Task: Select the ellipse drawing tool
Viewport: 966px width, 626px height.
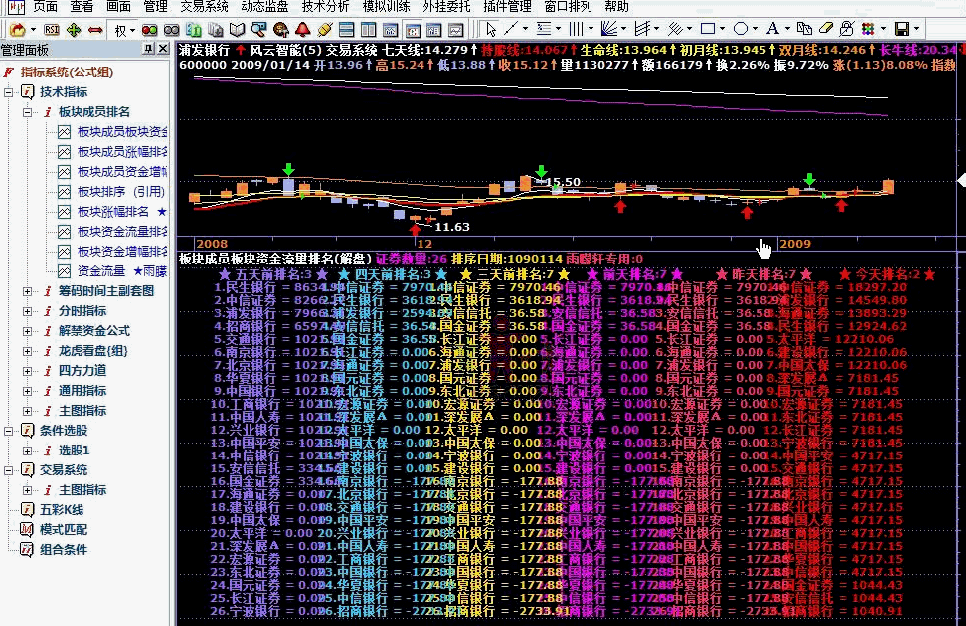Action: [x=741, y=28]
